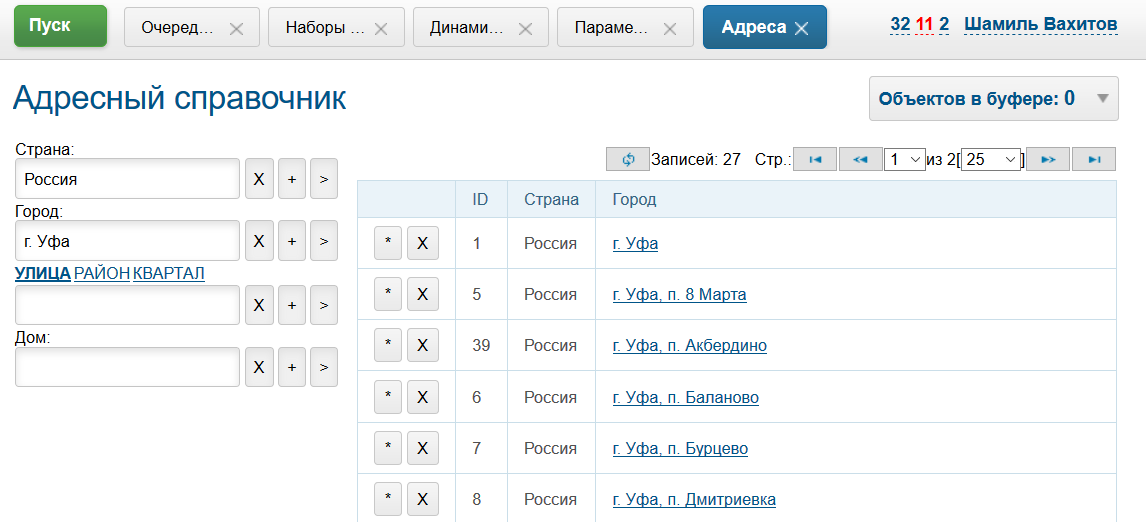Switch to the КВАРТАЛ address mode
This screenshot has height=522, width=1146.
pos(169,273)
